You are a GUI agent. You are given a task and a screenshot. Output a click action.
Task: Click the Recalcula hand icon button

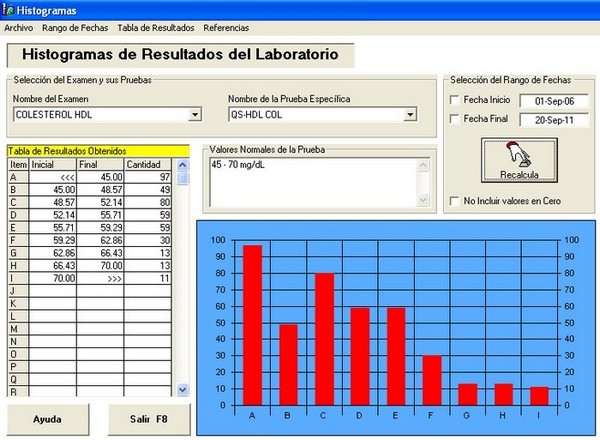tap(519, 160)
